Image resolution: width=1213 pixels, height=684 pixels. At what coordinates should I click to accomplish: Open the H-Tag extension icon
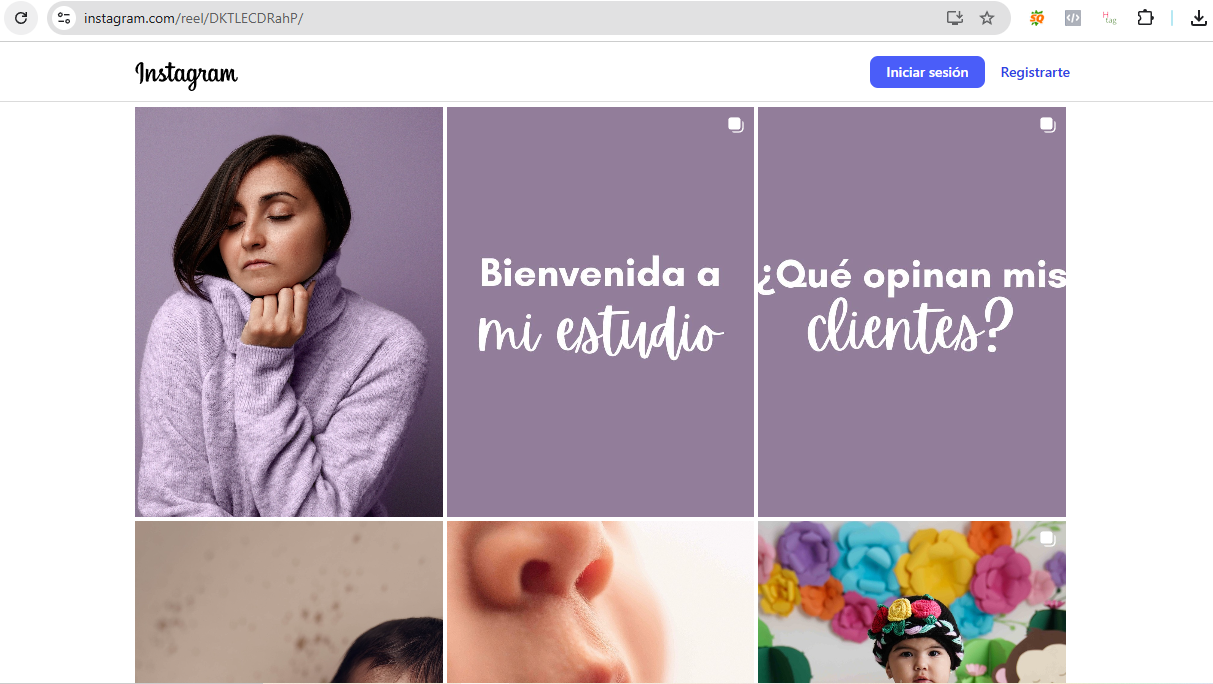[1109, 18]
